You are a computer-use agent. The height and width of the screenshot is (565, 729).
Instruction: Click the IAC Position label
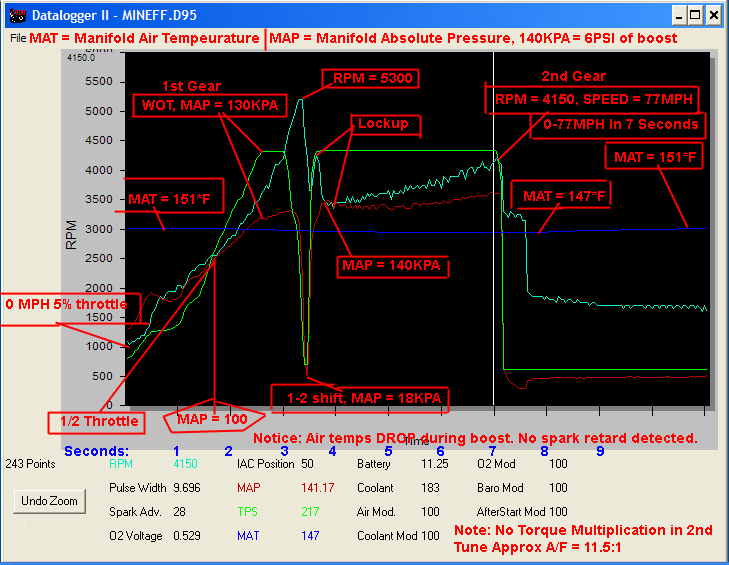265,464
